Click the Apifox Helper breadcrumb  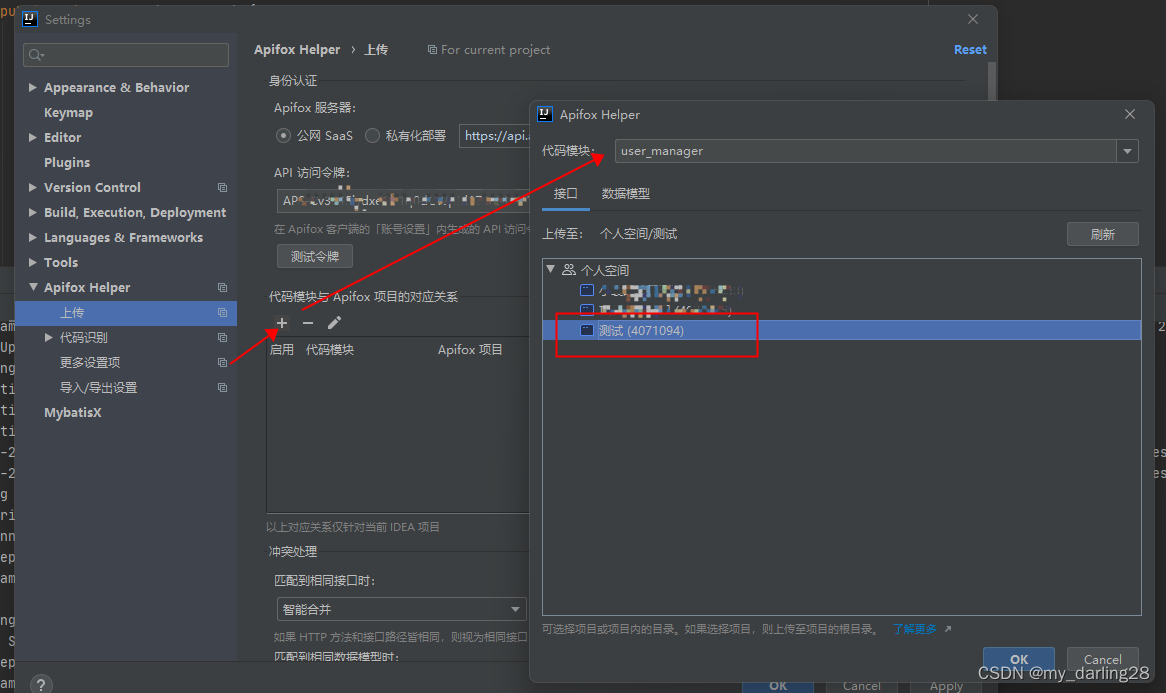pos(297,49)
